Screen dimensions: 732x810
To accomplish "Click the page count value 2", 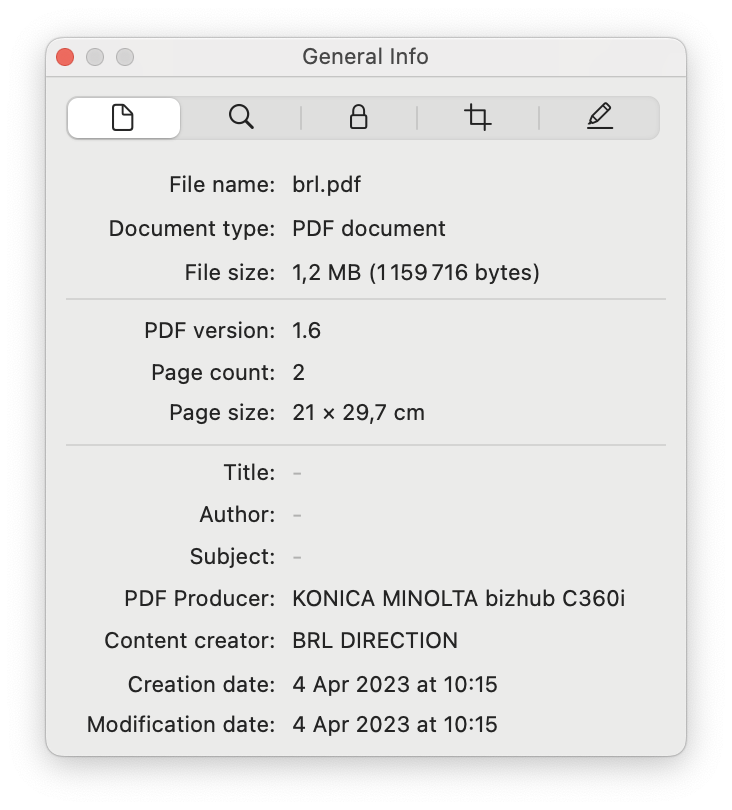I will (299, 372).
